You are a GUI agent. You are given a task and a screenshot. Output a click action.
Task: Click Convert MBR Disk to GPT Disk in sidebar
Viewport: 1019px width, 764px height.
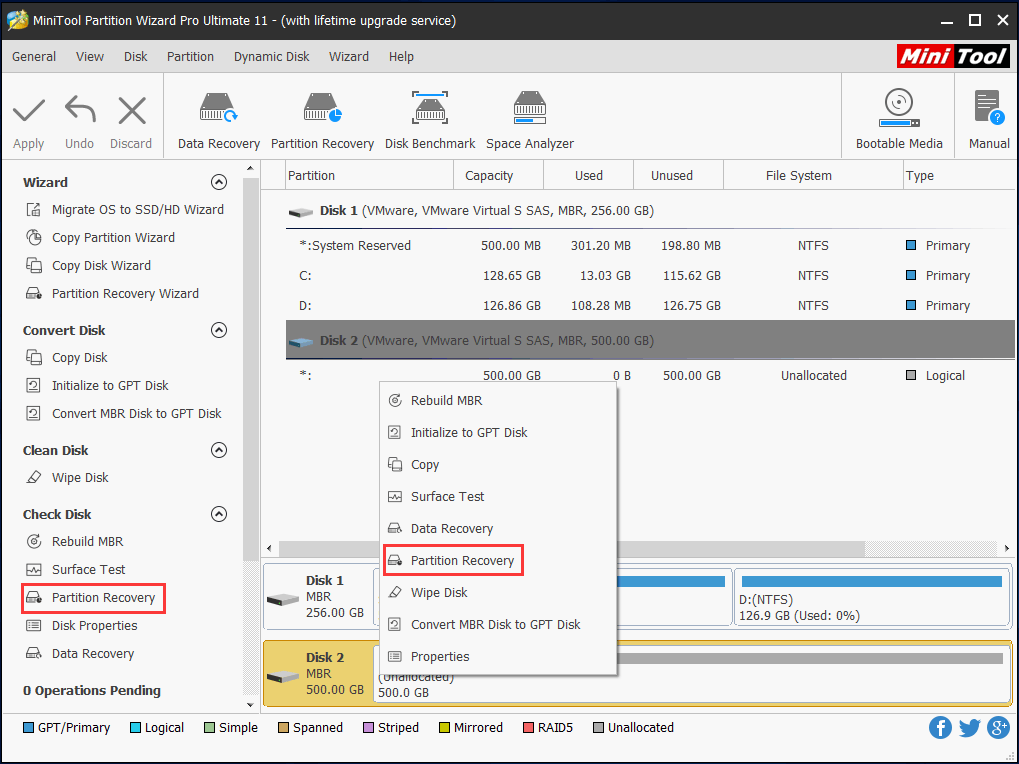click(136, 414)
